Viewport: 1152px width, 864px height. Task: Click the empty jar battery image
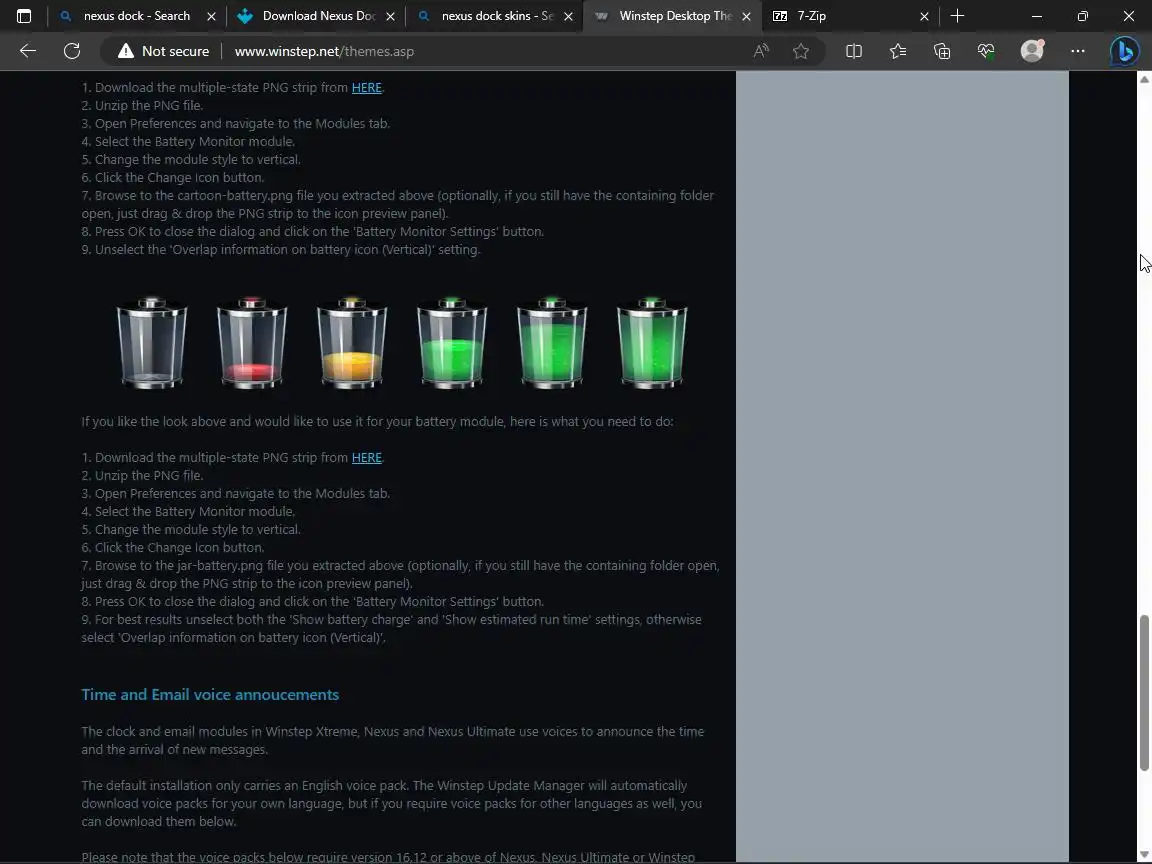[x=151, y=342]
